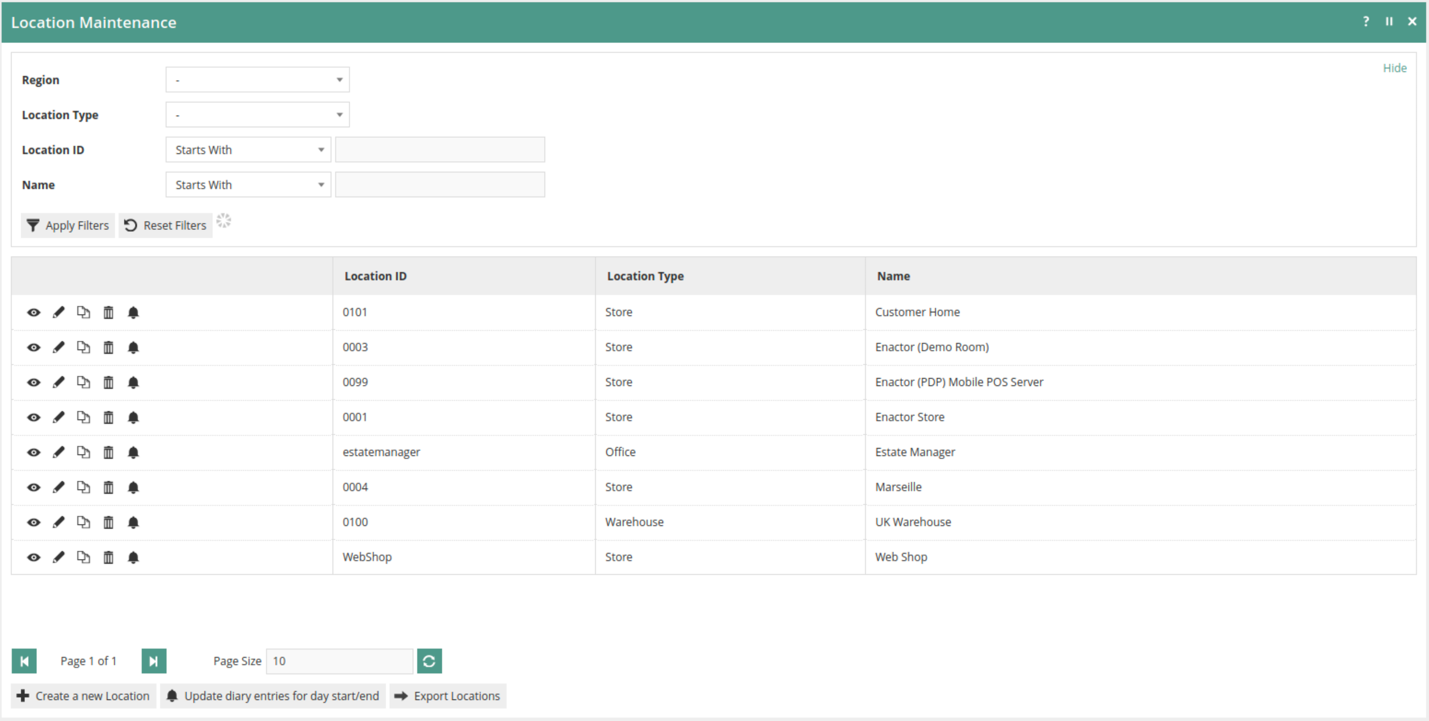Go to the last page of results

click(154, 661)
